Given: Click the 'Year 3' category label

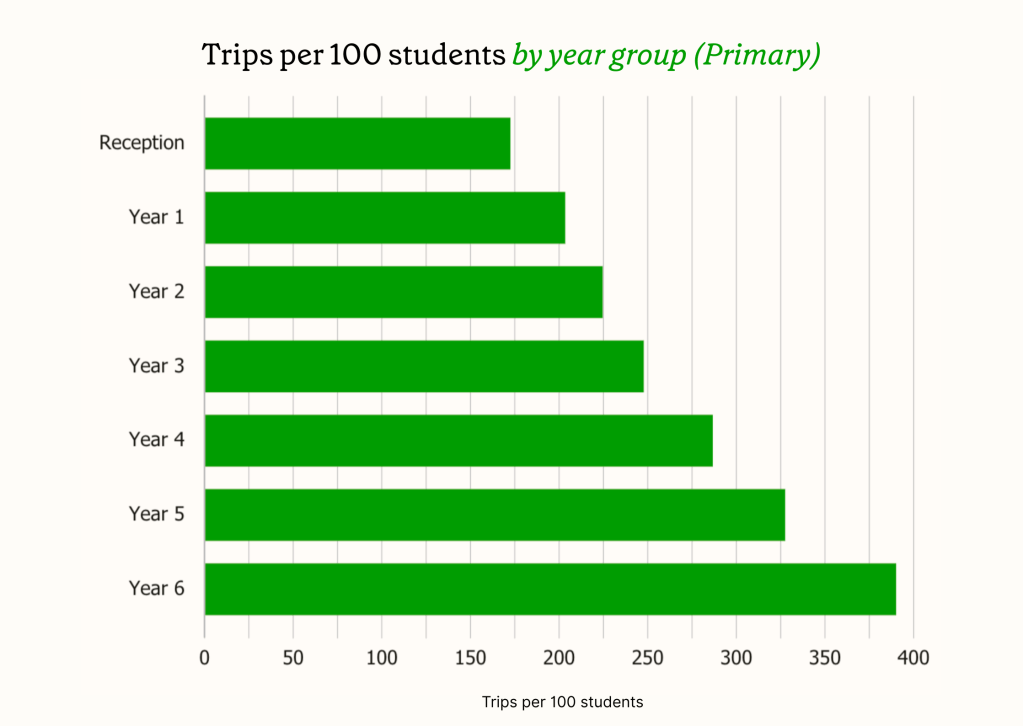Looking at the screenshot, I should click(x=157, y=366).
